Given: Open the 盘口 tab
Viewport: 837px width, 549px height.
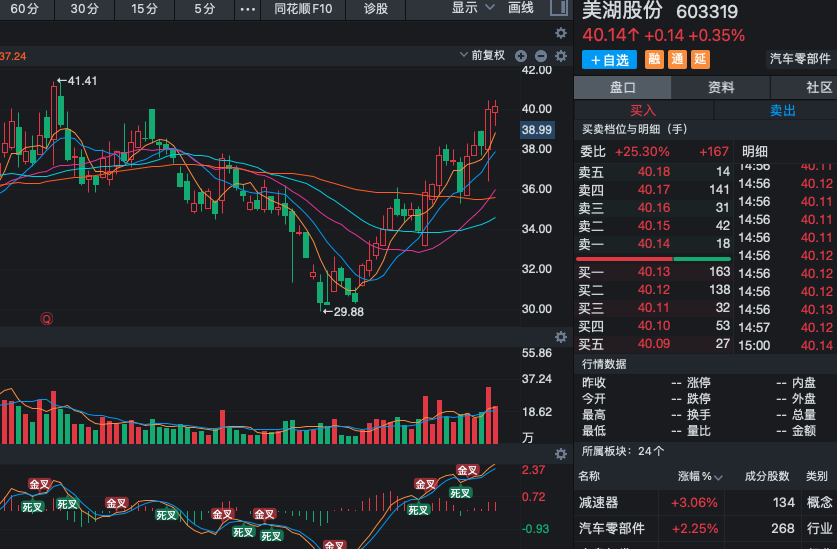Looking at the screenshot, I should tap(622, 88).
